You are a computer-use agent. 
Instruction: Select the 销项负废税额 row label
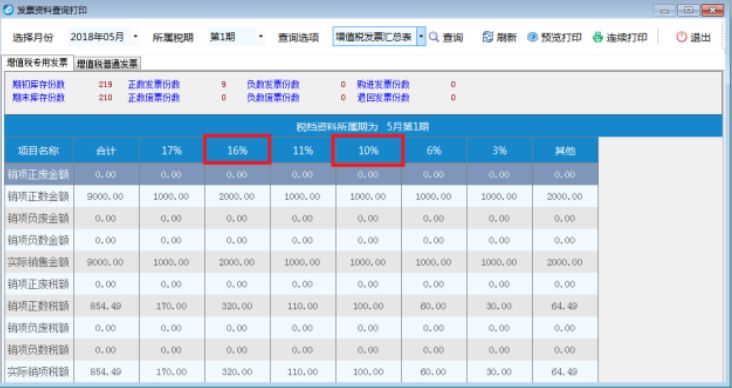click(39, 328)
